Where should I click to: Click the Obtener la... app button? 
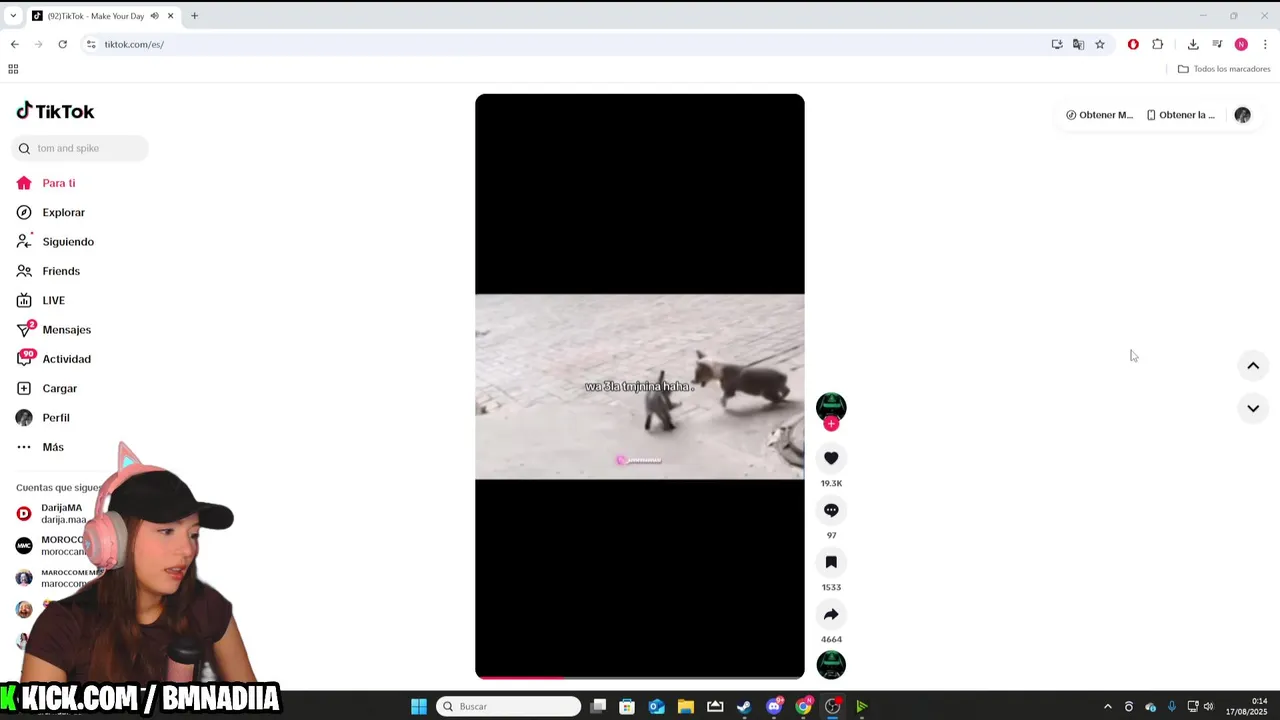(1180, 115)
